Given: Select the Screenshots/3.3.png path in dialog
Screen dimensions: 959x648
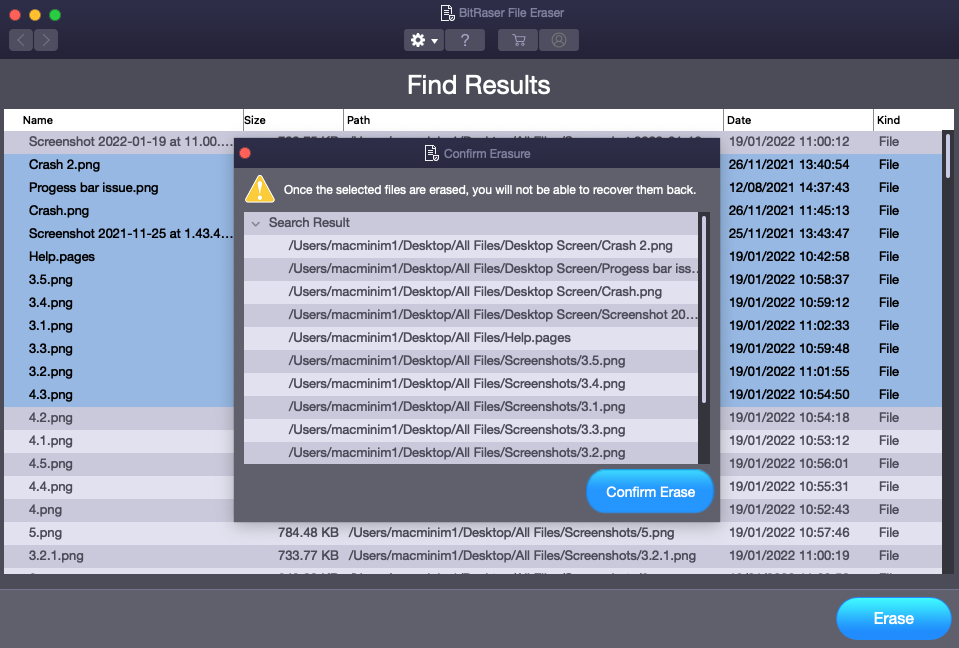Looking at the screenshot, I should click(471, 430).
